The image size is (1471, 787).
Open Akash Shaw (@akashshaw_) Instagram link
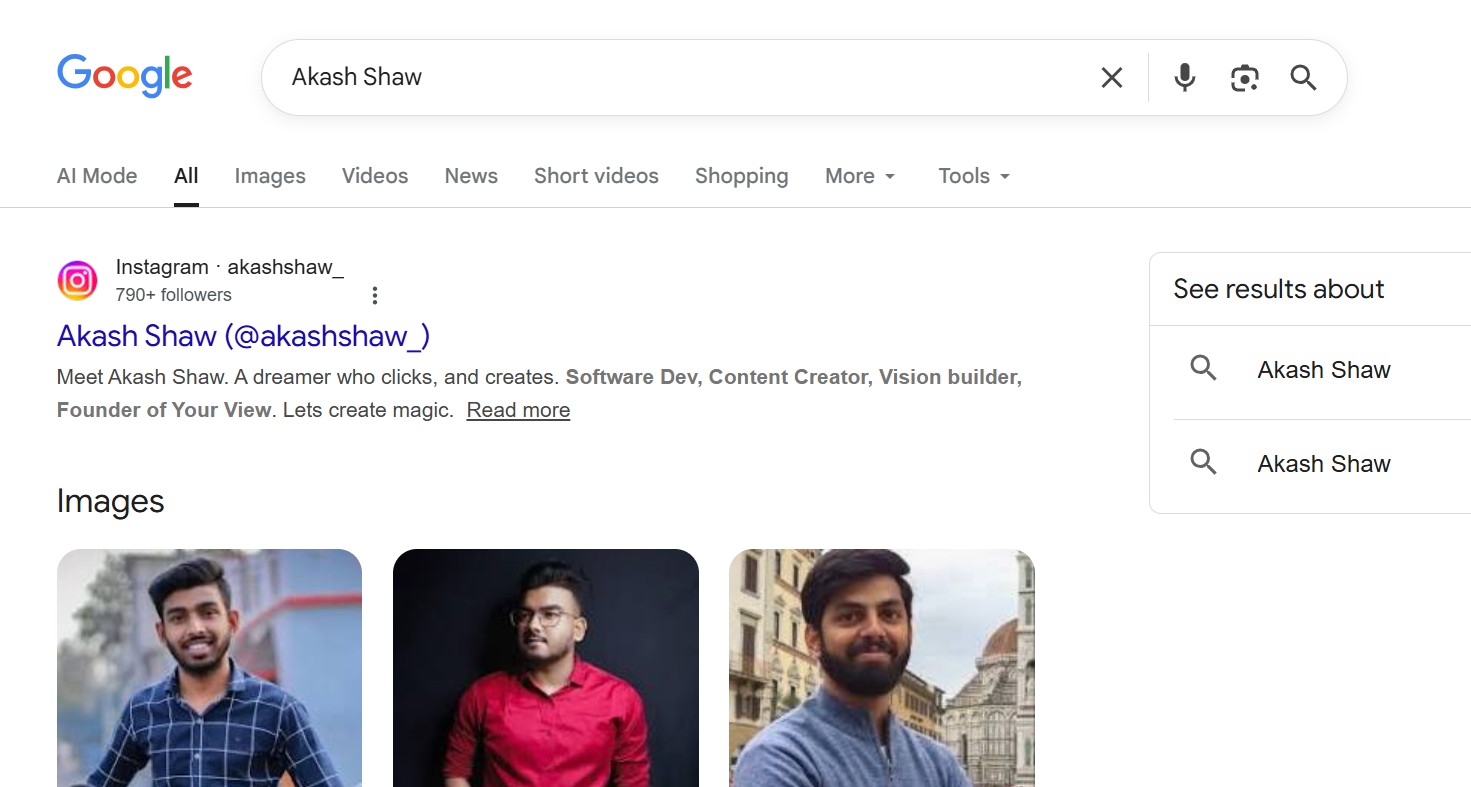pyautogui.click(x=243, y=336)
